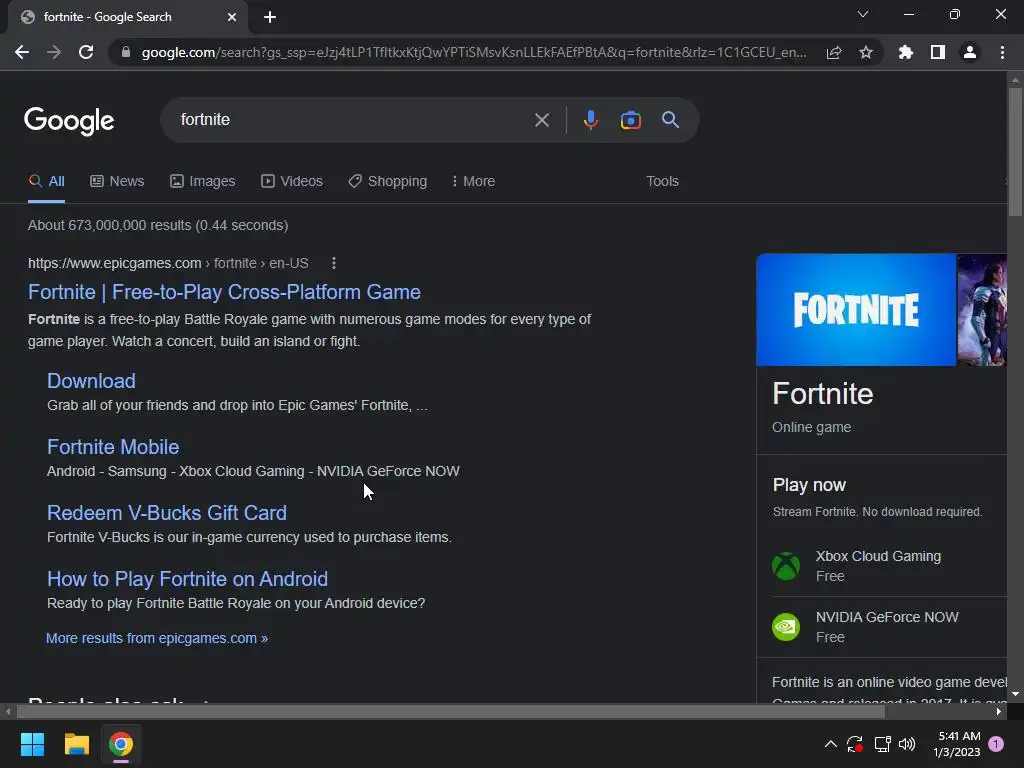Search by image with camera icon

pos(630,120)
